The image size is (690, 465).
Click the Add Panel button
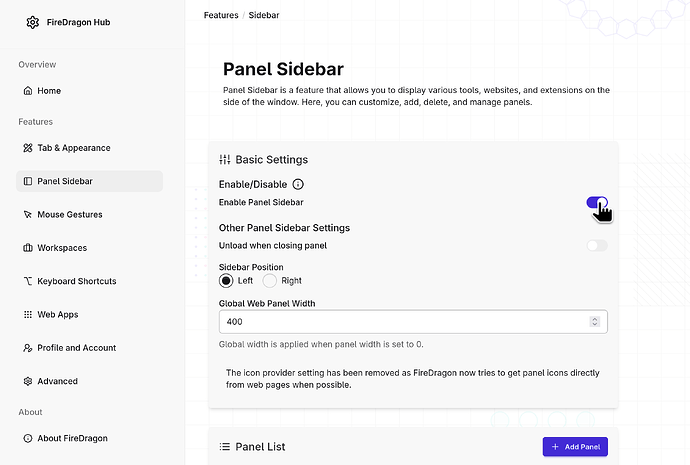coord(575,447)
